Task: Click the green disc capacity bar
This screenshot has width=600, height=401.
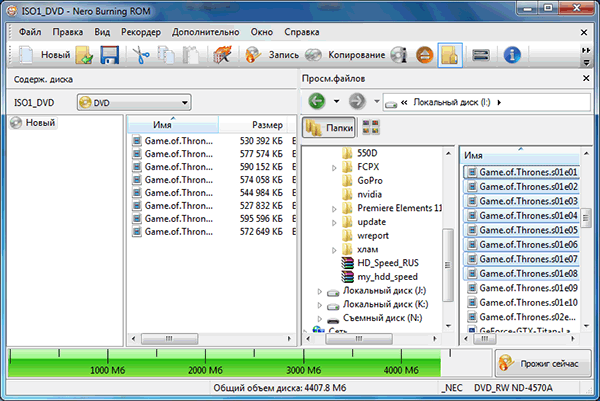Action: tap(224, 363)
